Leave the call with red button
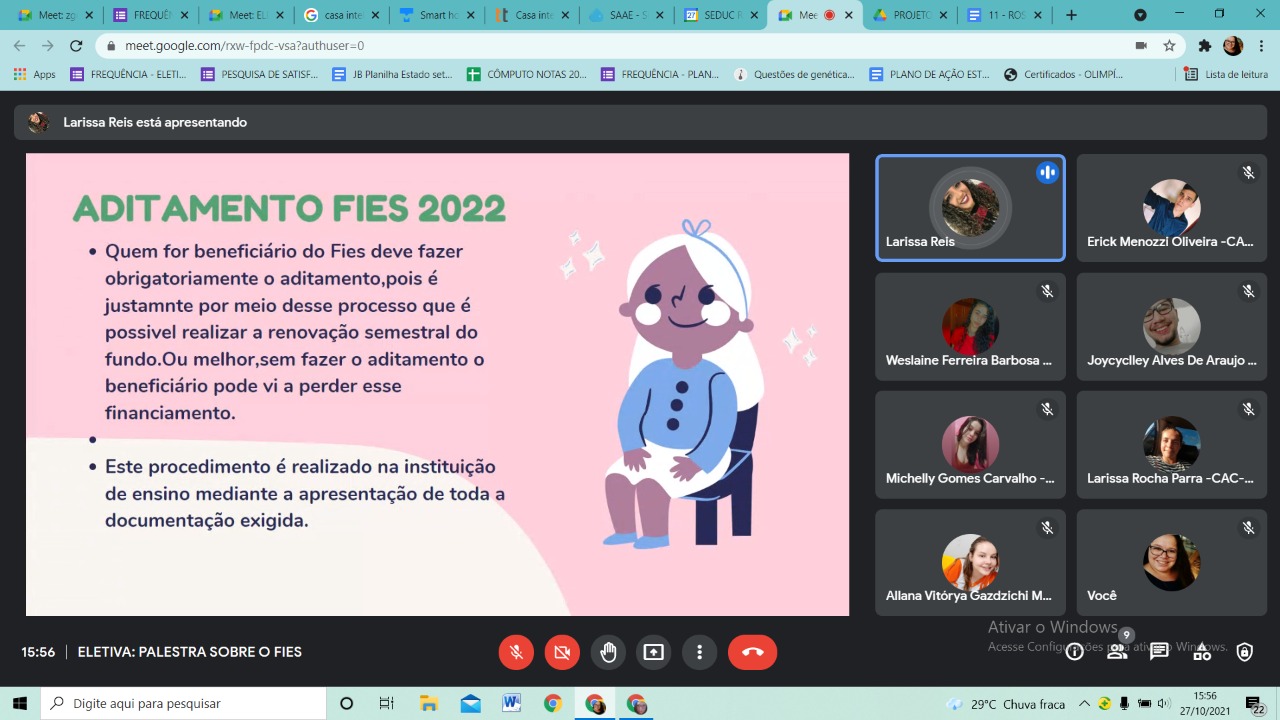1280x720 pixels. [752, 652]
